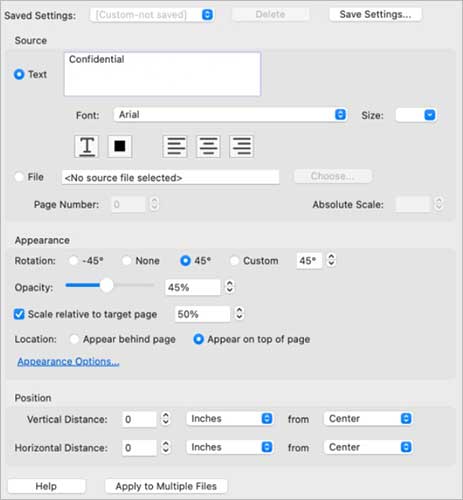The width and height of the screenshot is (463, 500).
Task: Click the Absolute Scale field
Action: [413, 204]
